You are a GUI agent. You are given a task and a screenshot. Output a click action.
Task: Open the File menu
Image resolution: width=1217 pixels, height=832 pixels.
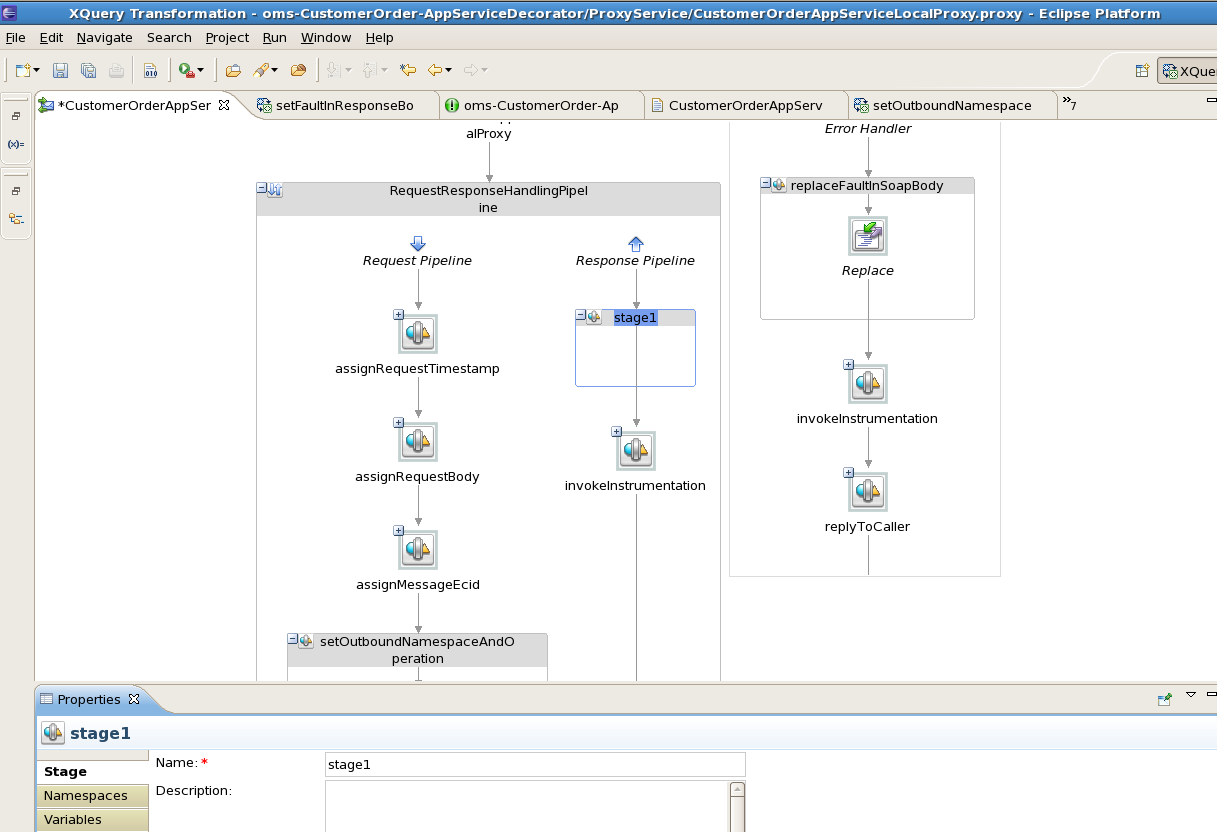coord(15,37)
